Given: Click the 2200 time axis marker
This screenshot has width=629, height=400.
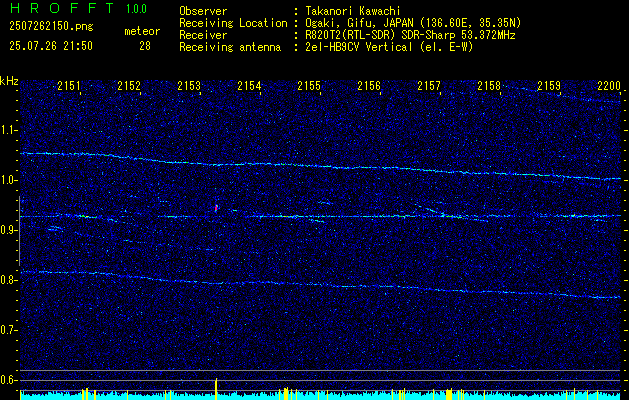Looking at the screenshot, I should tap(609, 85).
